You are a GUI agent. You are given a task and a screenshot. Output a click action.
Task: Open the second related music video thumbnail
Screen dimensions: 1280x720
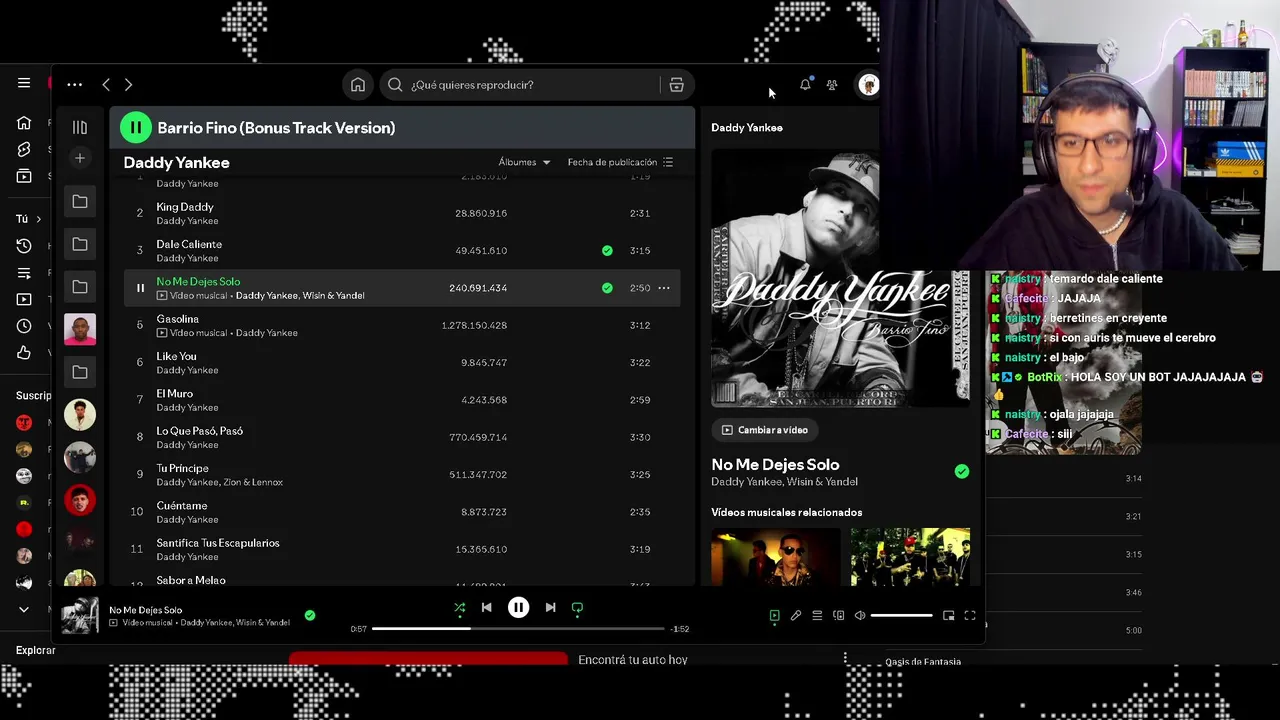(x=910, y=557)
